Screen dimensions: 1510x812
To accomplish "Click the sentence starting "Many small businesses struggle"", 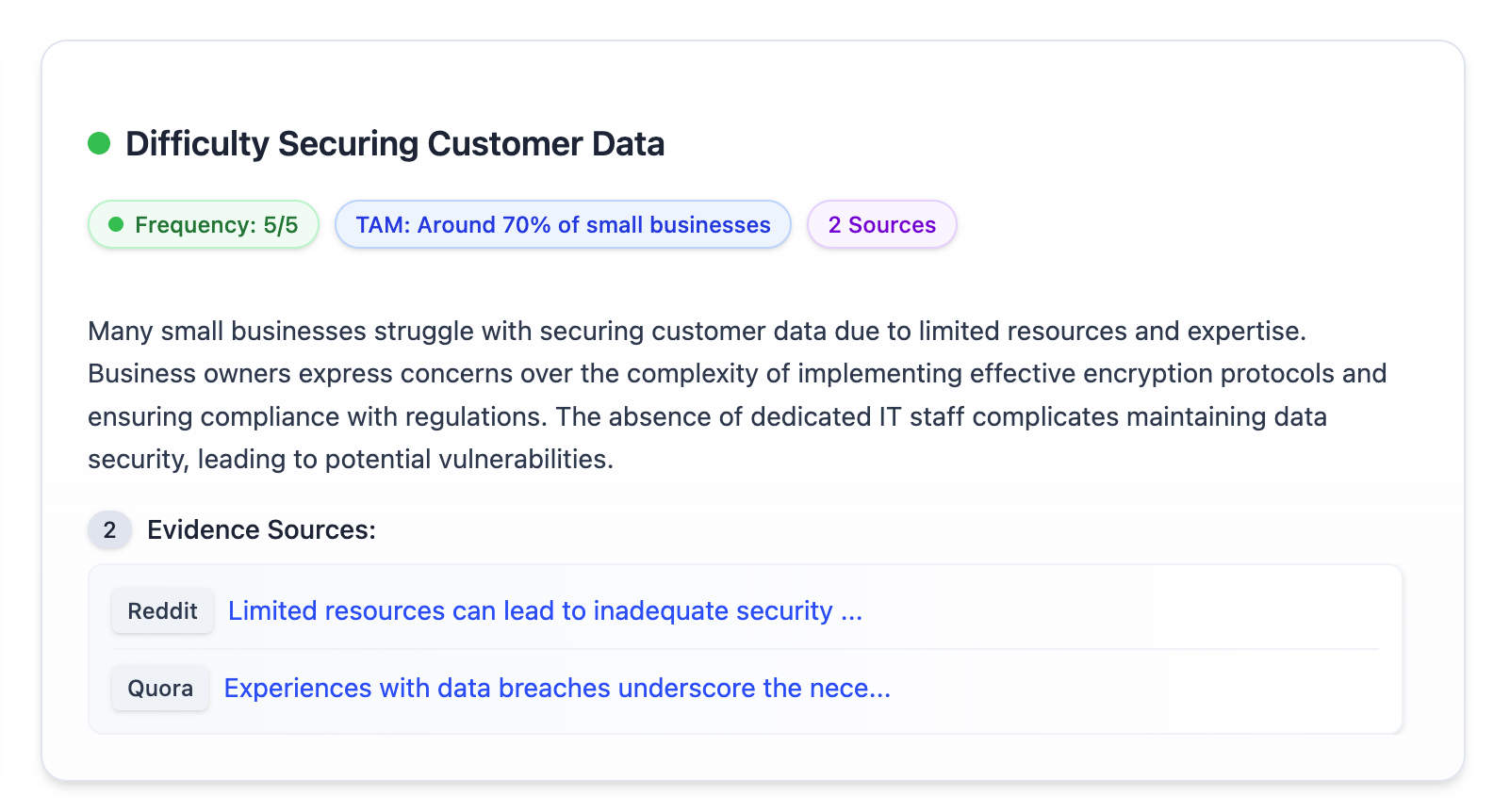I will point(283,332).
